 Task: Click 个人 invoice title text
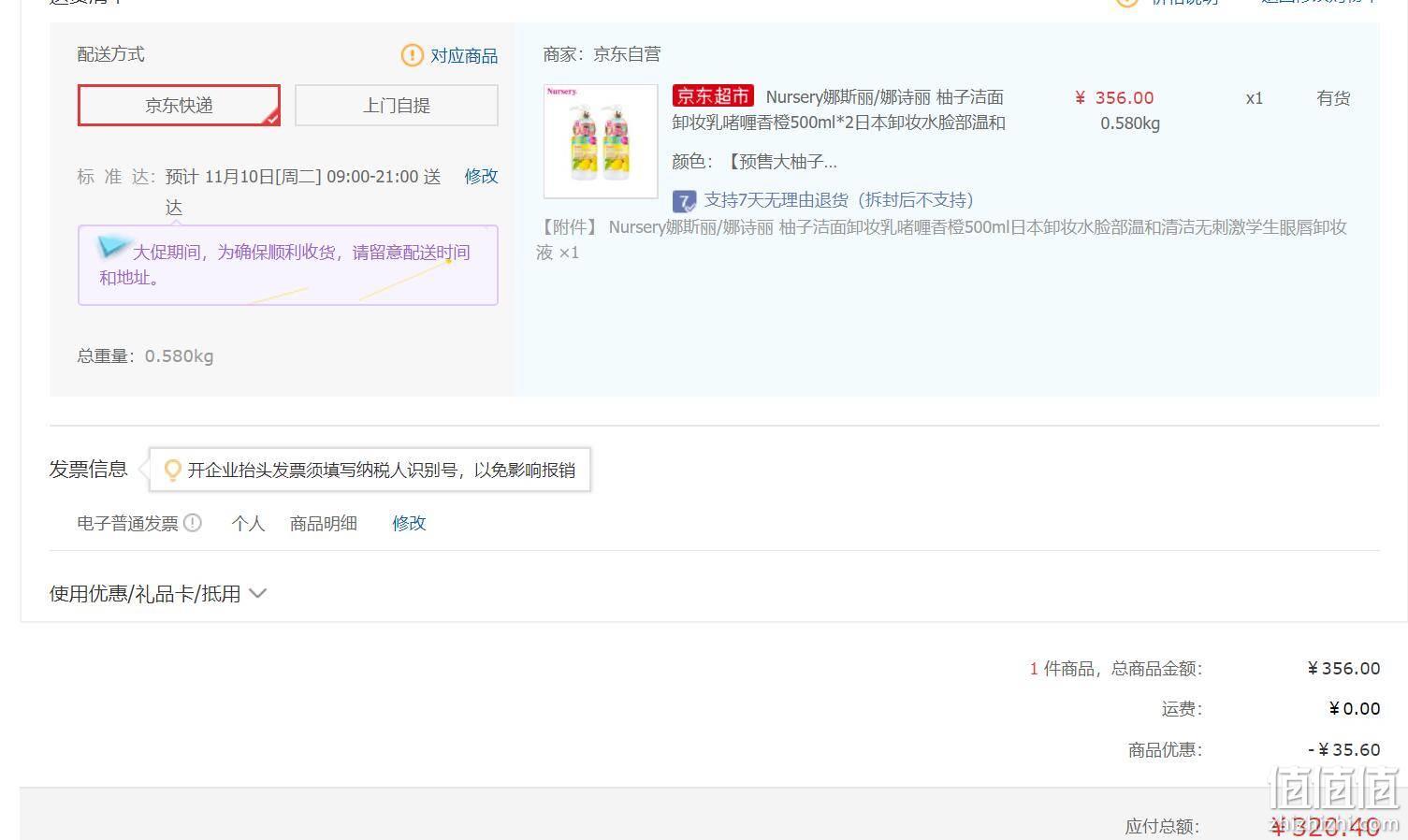[248, 523]
